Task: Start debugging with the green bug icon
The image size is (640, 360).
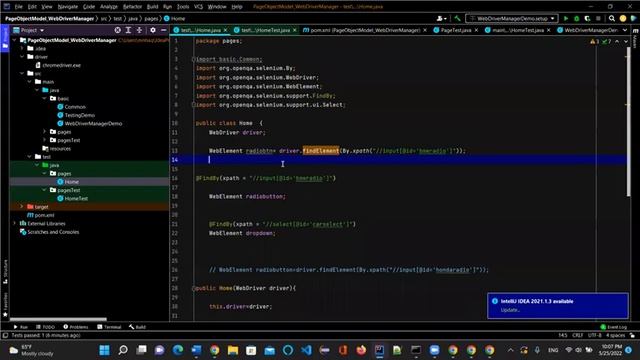Action: (576, 18)
